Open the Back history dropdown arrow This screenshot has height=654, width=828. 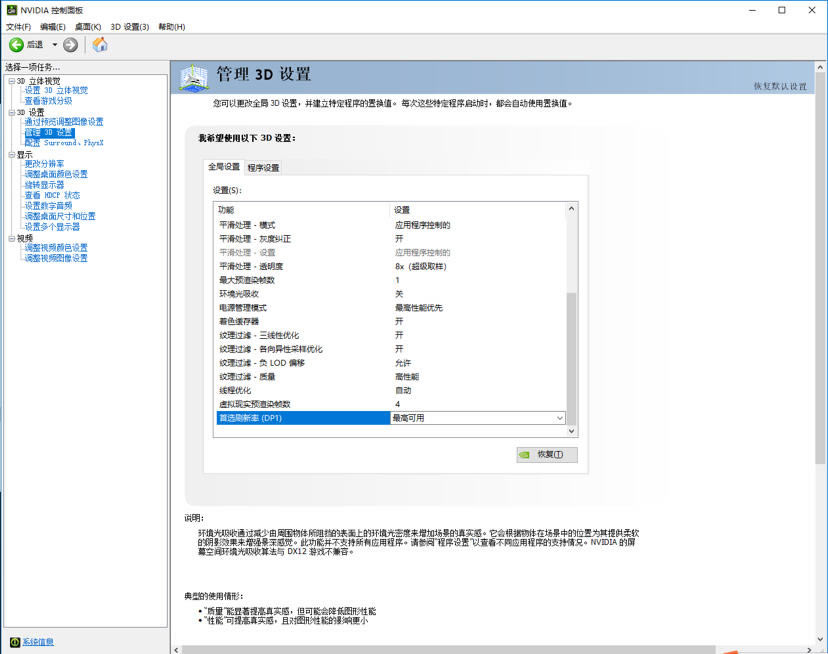54,45
